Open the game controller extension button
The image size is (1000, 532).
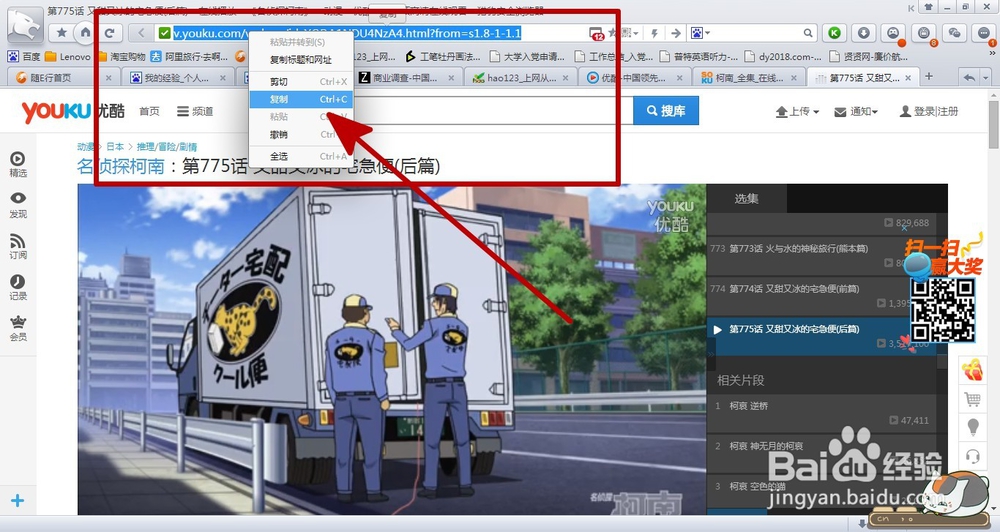tap(893, 33)
